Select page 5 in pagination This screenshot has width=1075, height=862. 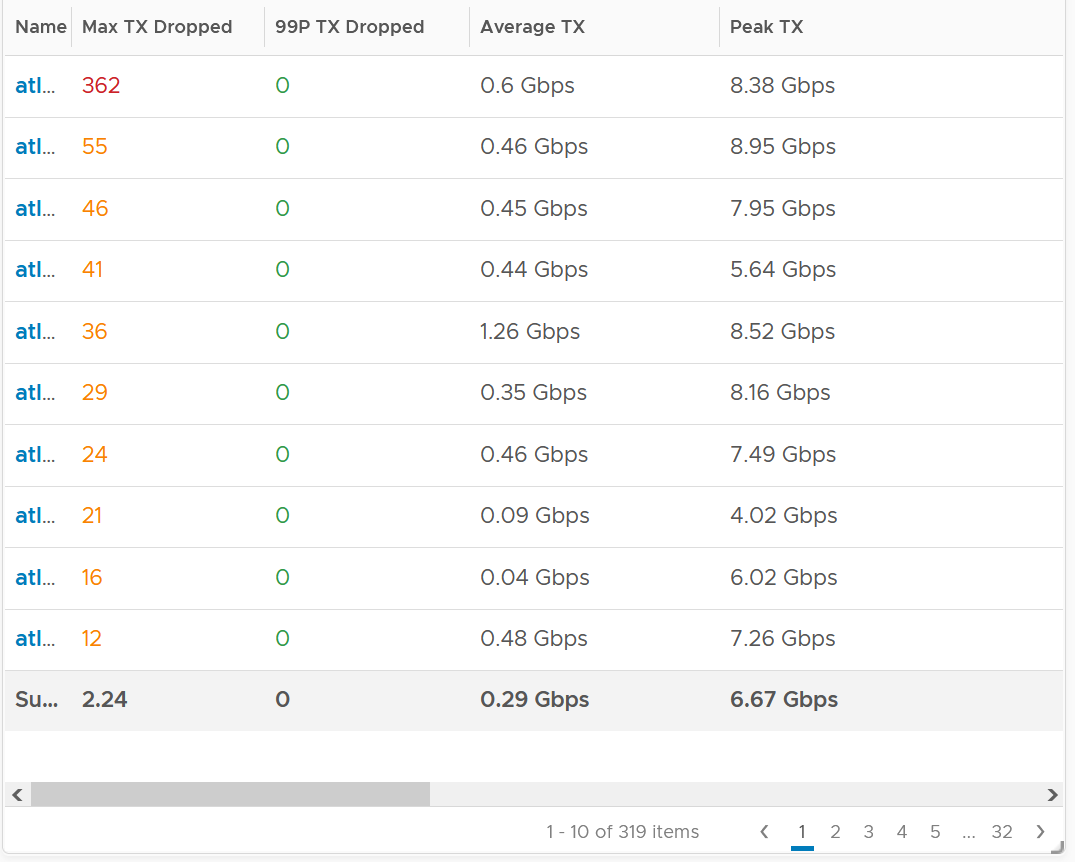click(935, 832)
